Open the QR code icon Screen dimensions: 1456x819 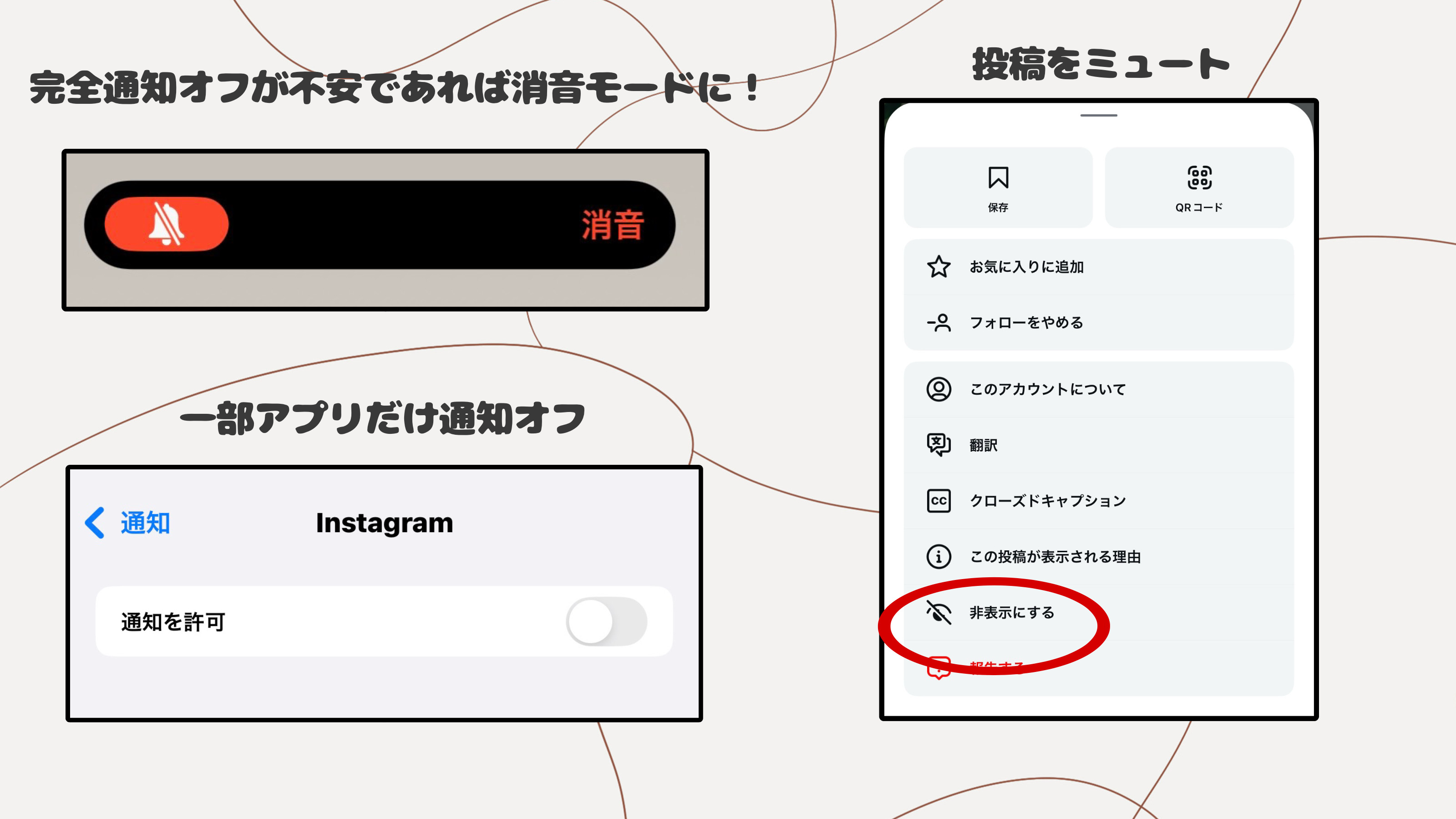[1199, 178]
